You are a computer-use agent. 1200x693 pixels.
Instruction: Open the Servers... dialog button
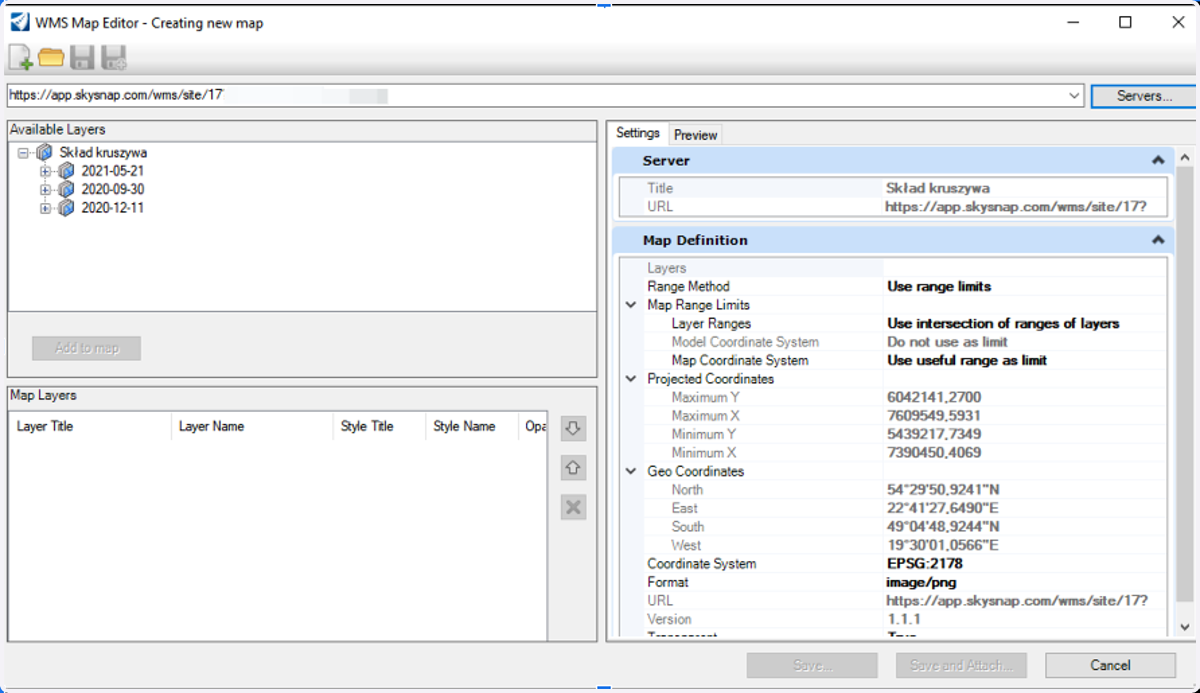pos(1144,96)
